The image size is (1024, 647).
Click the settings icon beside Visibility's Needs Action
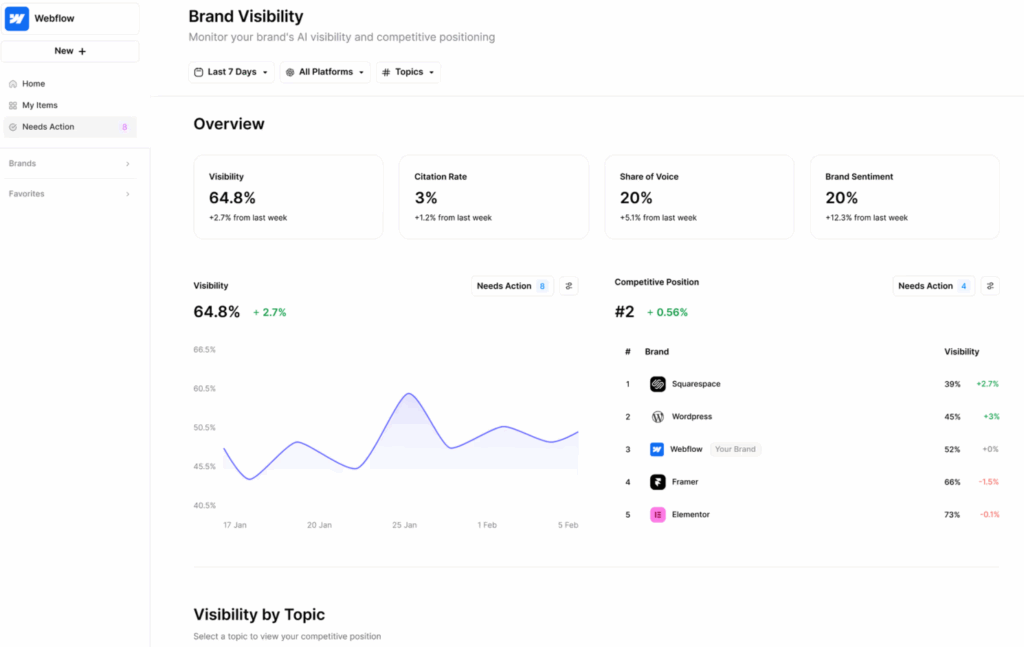[568, 285]
